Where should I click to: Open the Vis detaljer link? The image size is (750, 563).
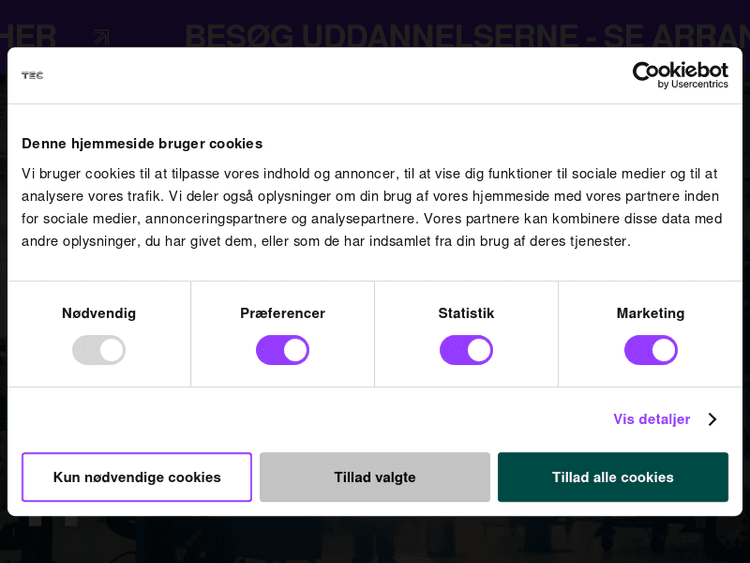click(x=652, y=419)
